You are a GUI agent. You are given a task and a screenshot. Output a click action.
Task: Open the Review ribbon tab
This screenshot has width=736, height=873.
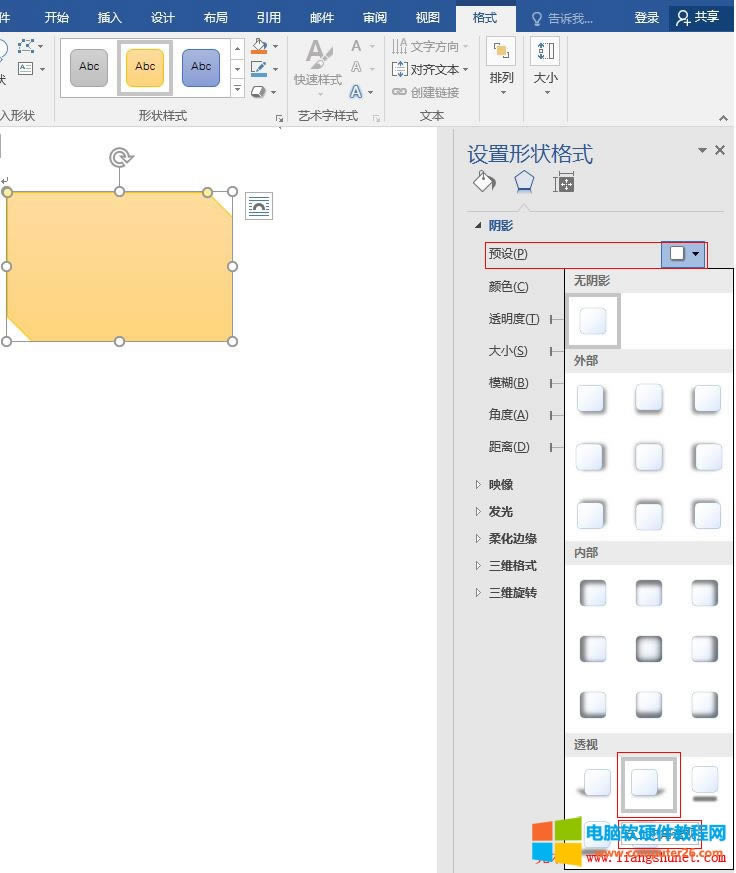[x=375, y=17]
